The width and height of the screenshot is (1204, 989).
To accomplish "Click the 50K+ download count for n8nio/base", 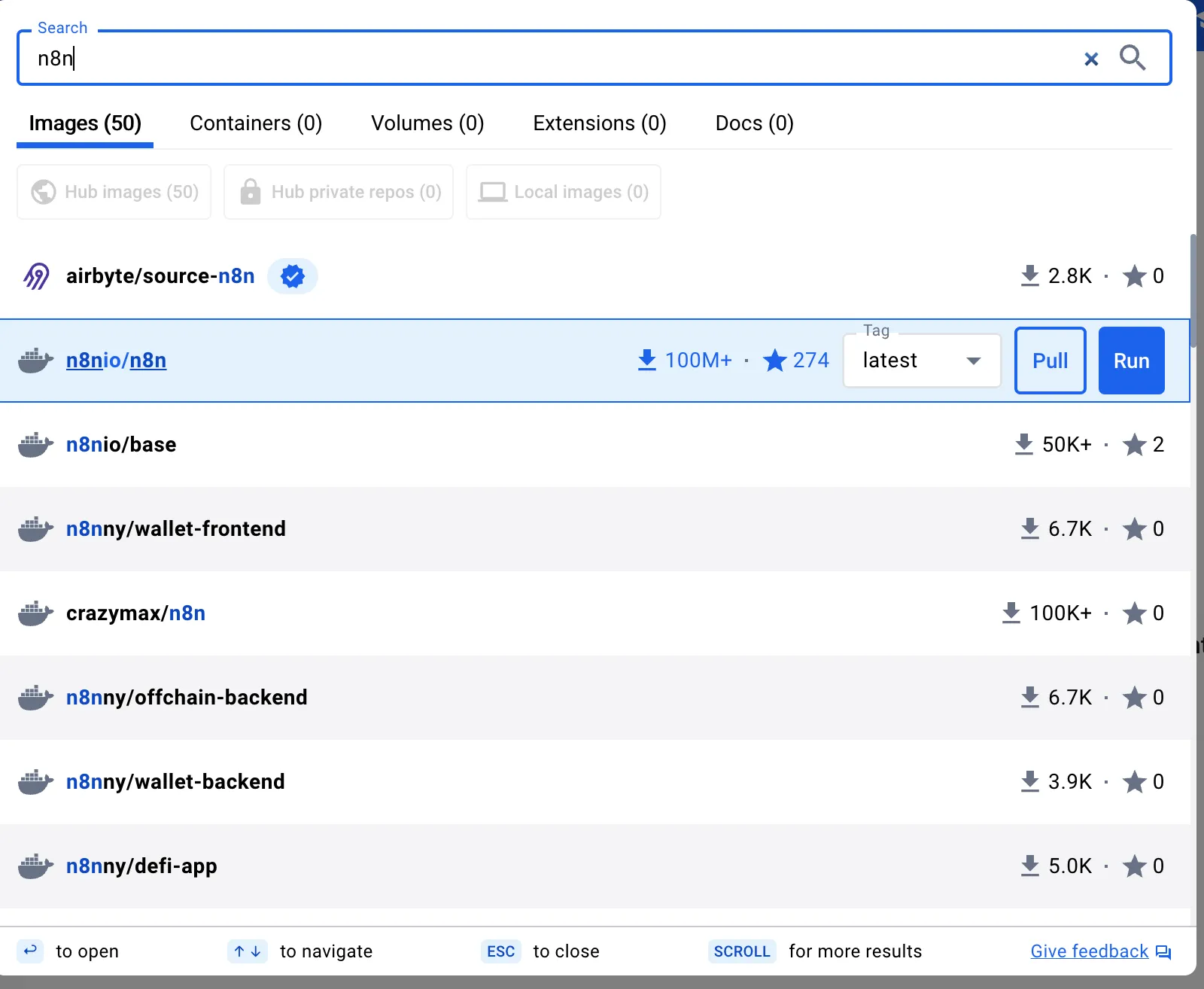I will (x=1067, y=445).
